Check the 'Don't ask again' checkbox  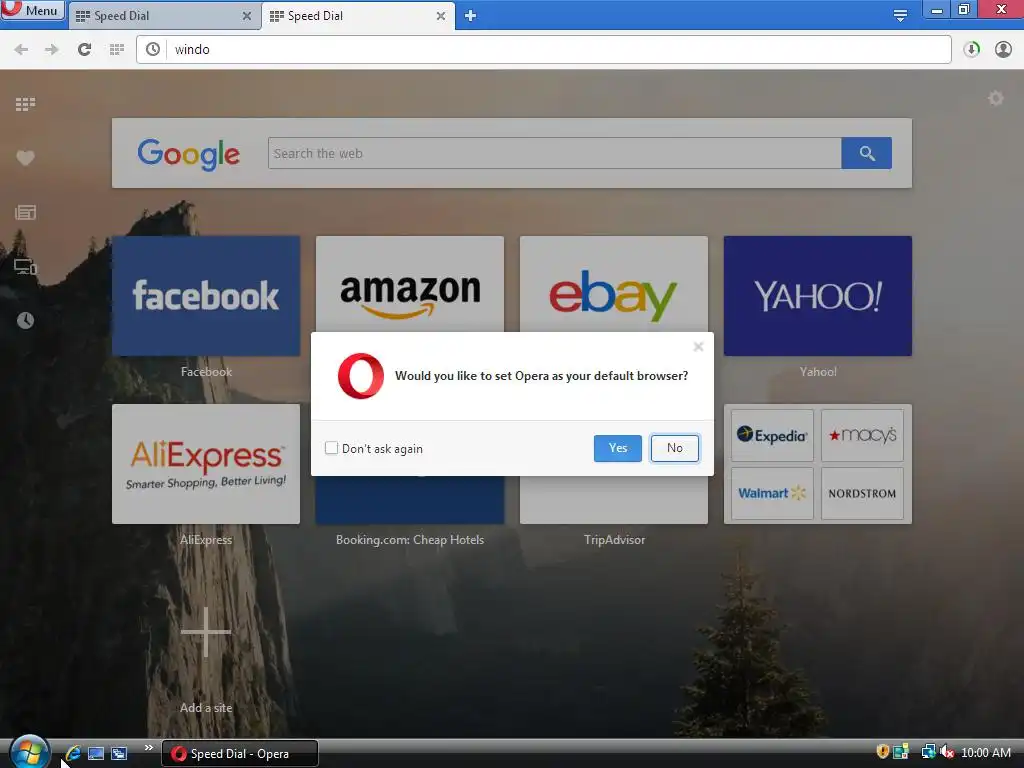(x=331, y=448)
